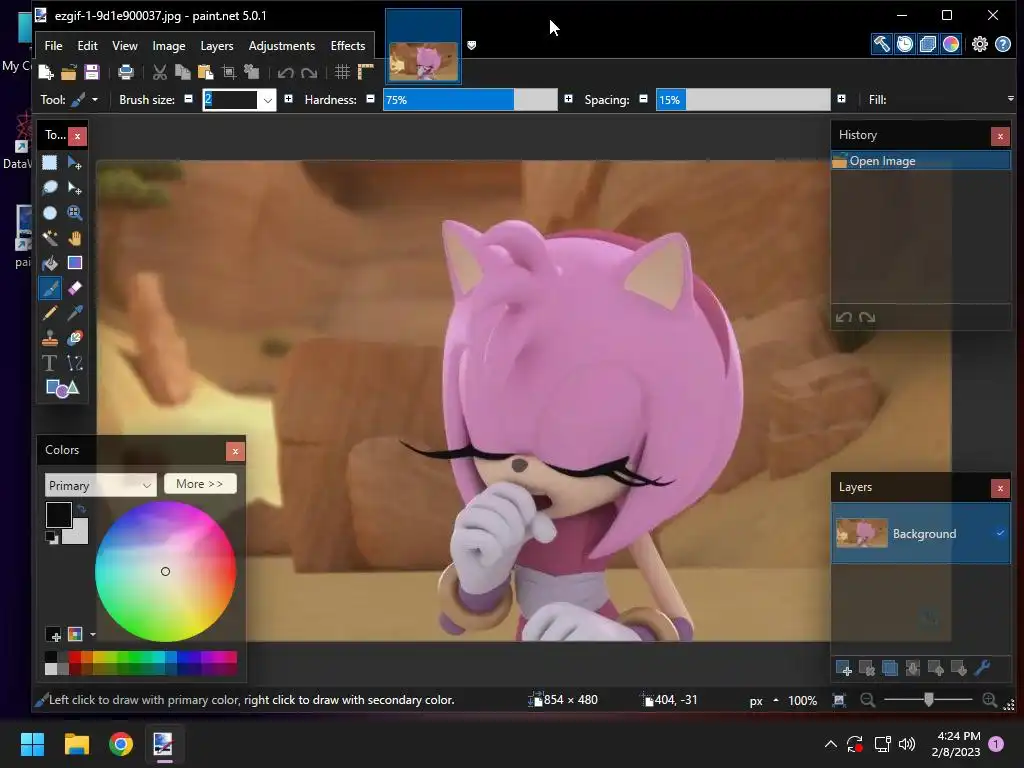The width and height of the screenshot is (1024, 768).
Task: Show hidden system tray icons
Action: pyautogui.click(x=830, y=744)
